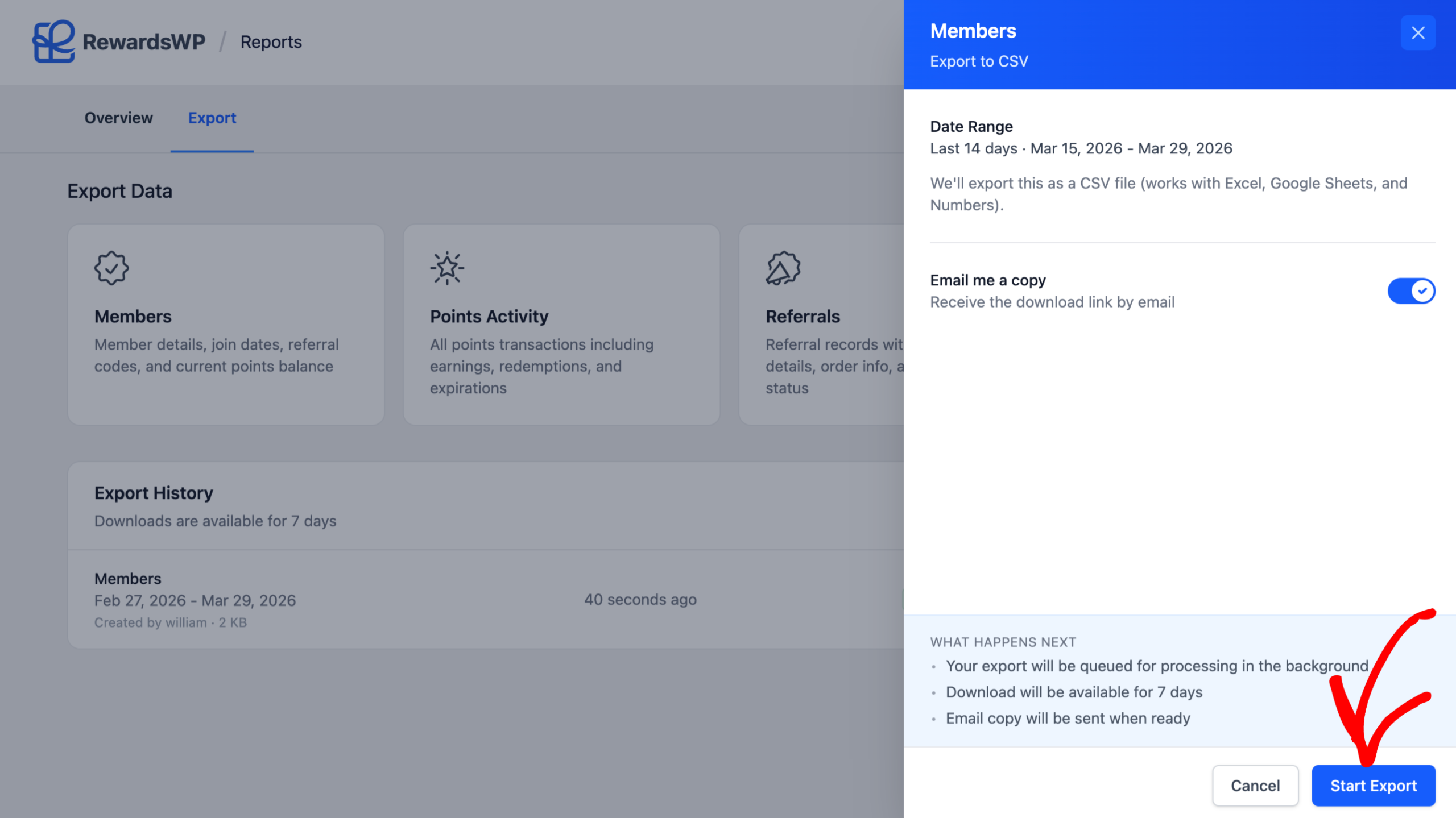Click the 40 seconds ago timestamp

tap(640, 600)
